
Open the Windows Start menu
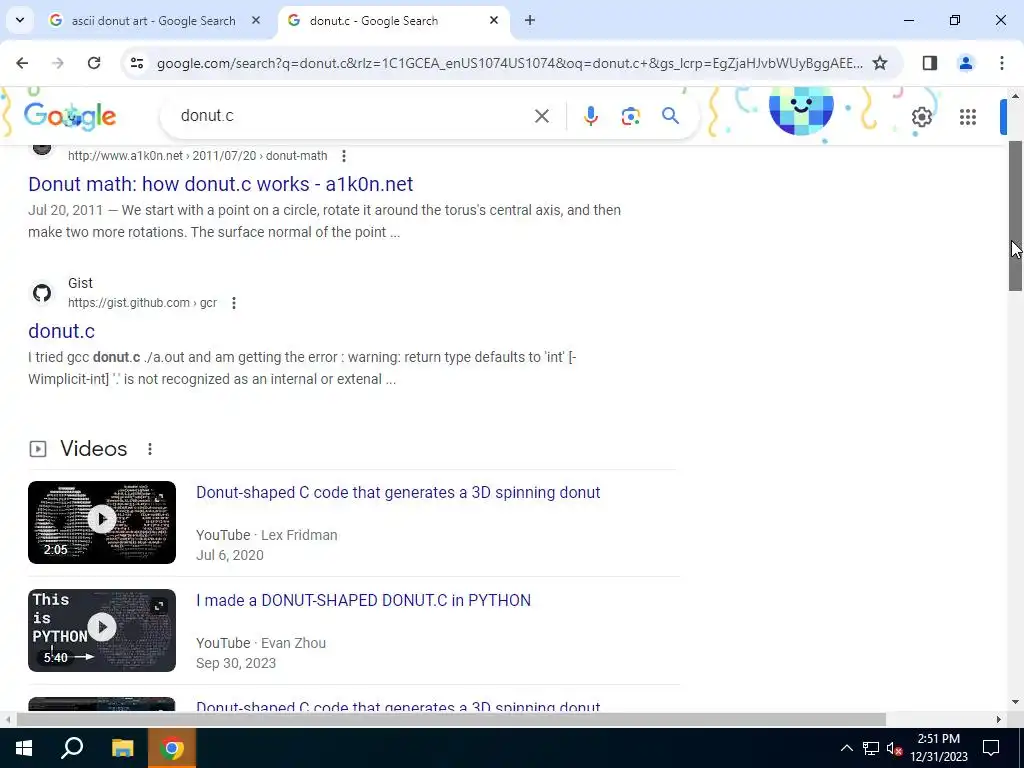[x=24, y=748]
